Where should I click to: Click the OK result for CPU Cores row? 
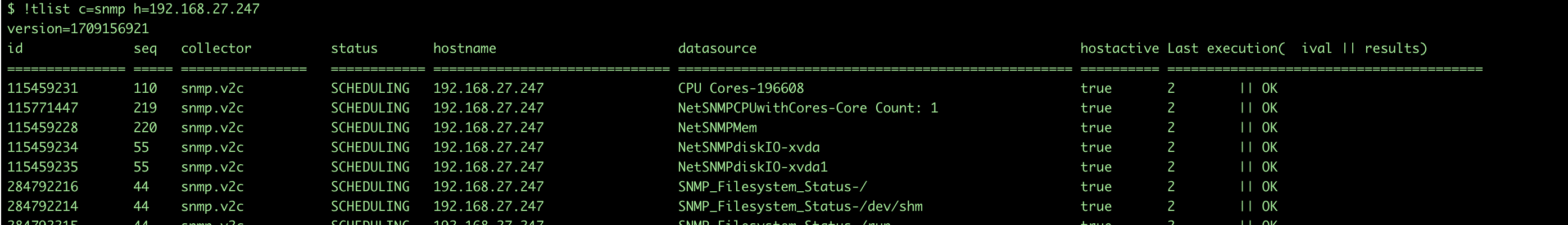(x=1269, y=88)
